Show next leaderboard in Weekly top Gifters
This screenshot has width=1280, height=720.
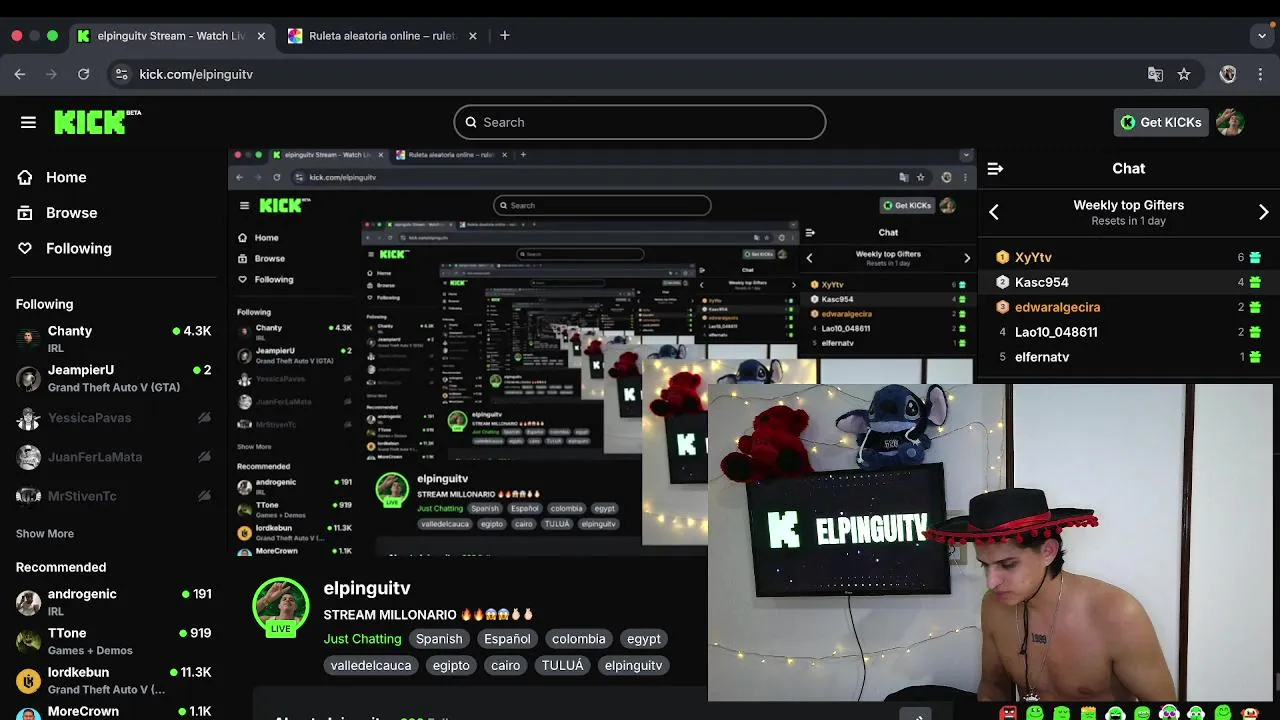pos(1263,212)
